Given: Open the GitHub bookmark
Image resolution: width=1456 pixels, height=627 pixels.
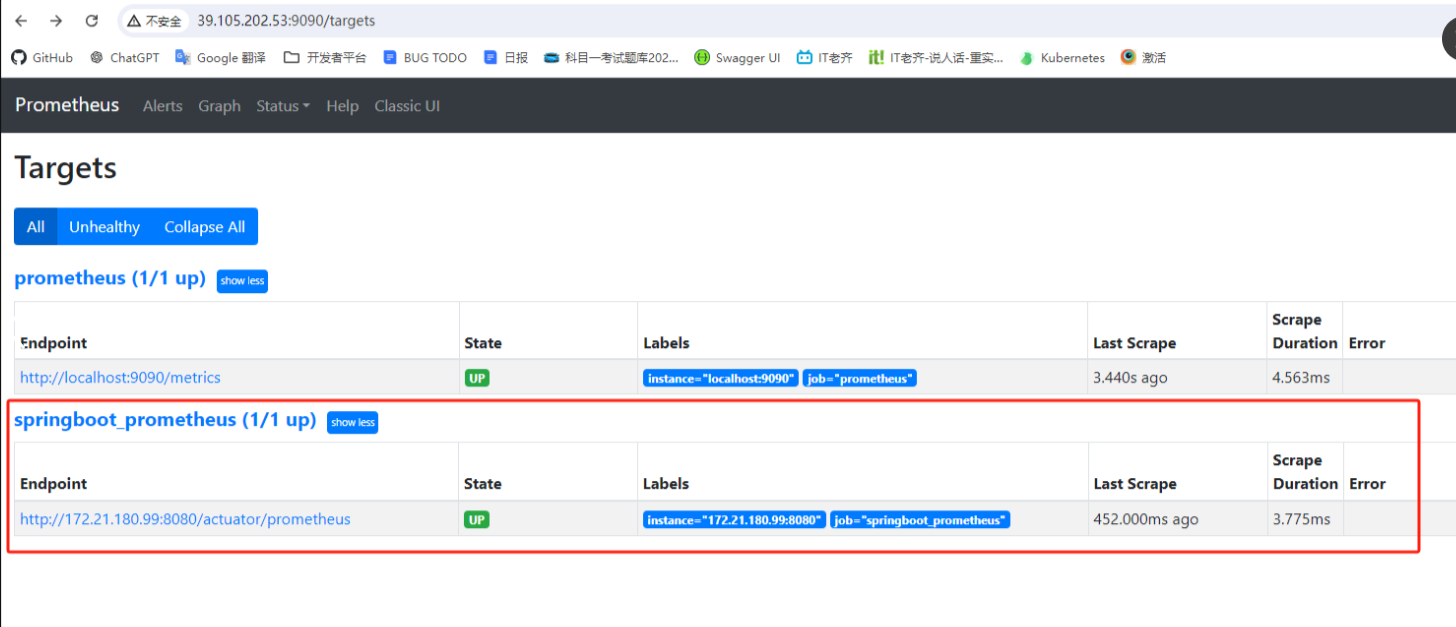Looking at the screenshot, I should pyautogui.click(x=42, y=58).
